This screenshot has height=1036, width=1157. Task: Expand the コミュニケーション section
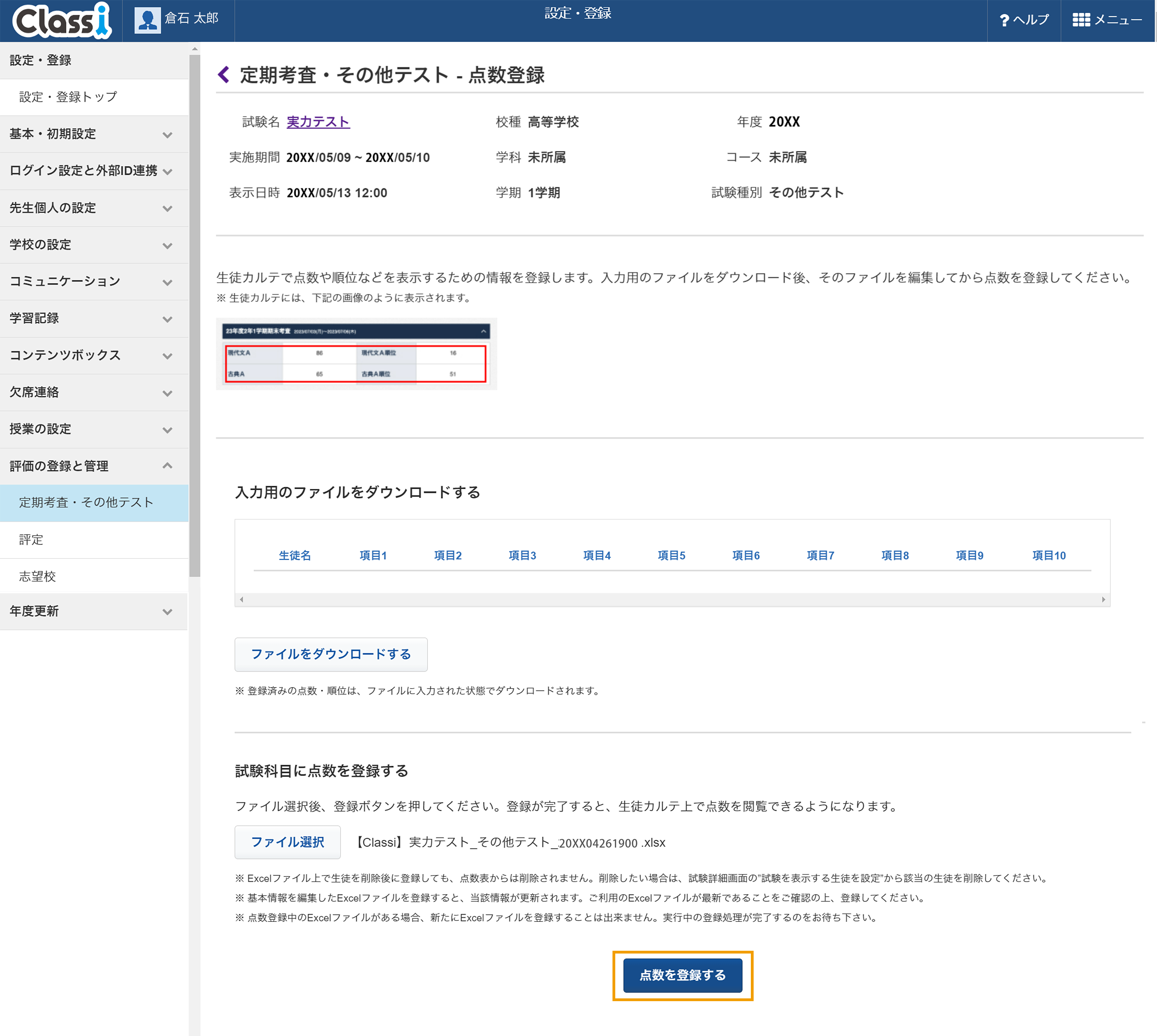tap(94, 281)
